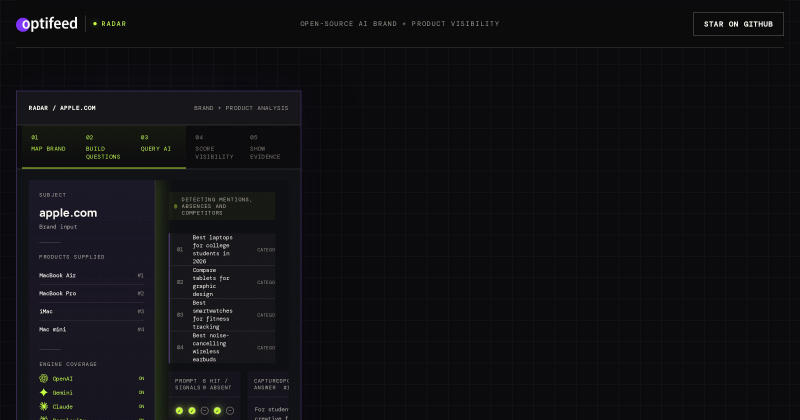Click the second green check signal icon
Image resolution: width=800 pixels, height=420 pixels.
[192, 410]
